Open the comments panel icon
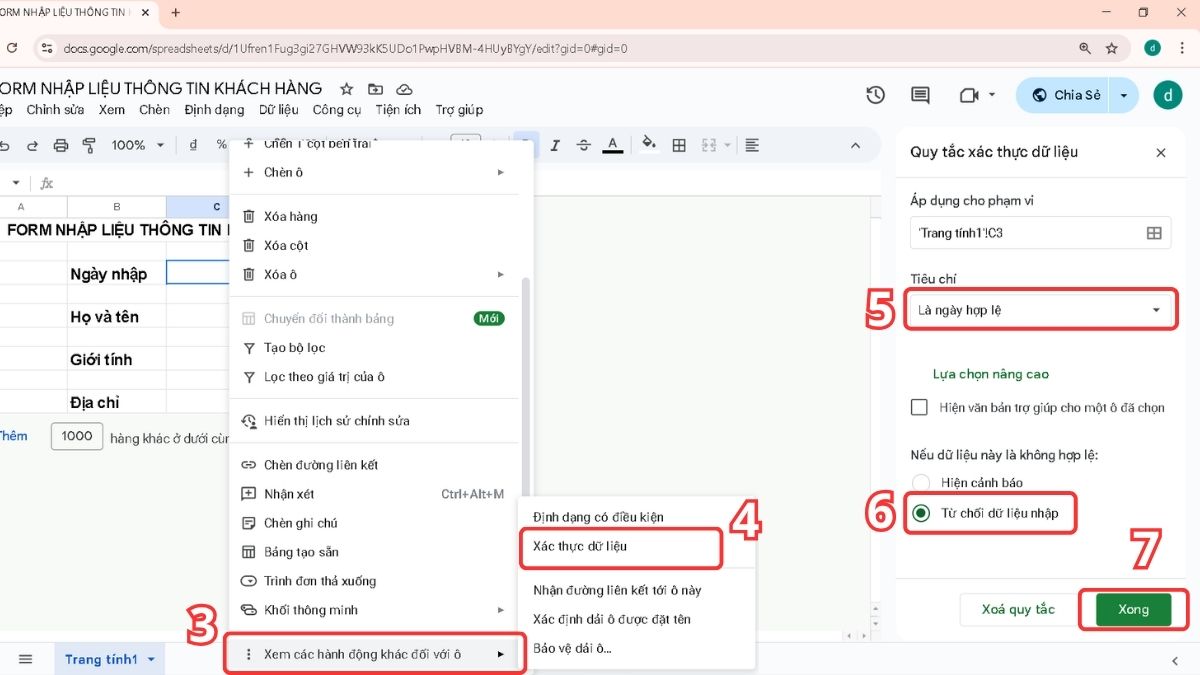The width and height of the screenshot is (1200, 675). (920, 95)
